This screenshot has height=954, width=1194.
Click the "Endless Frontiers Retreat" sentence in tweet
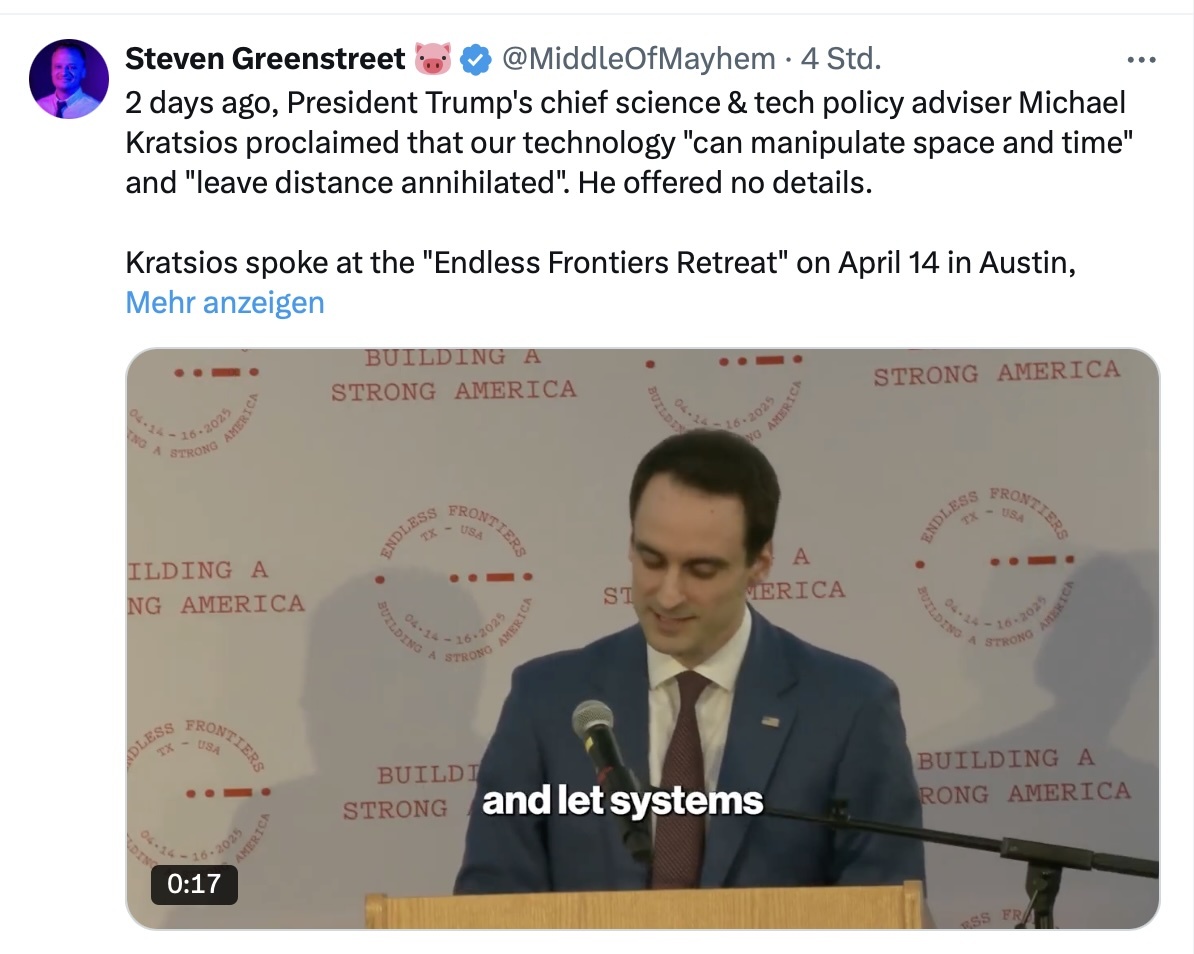600,263
